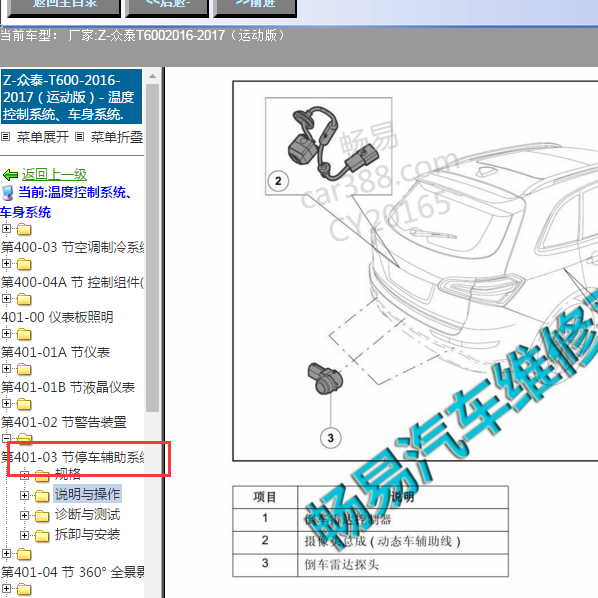Open the 返回上一级 link
Image resolution: width=598 pixels, height=598 pixels.
(54, 175)
